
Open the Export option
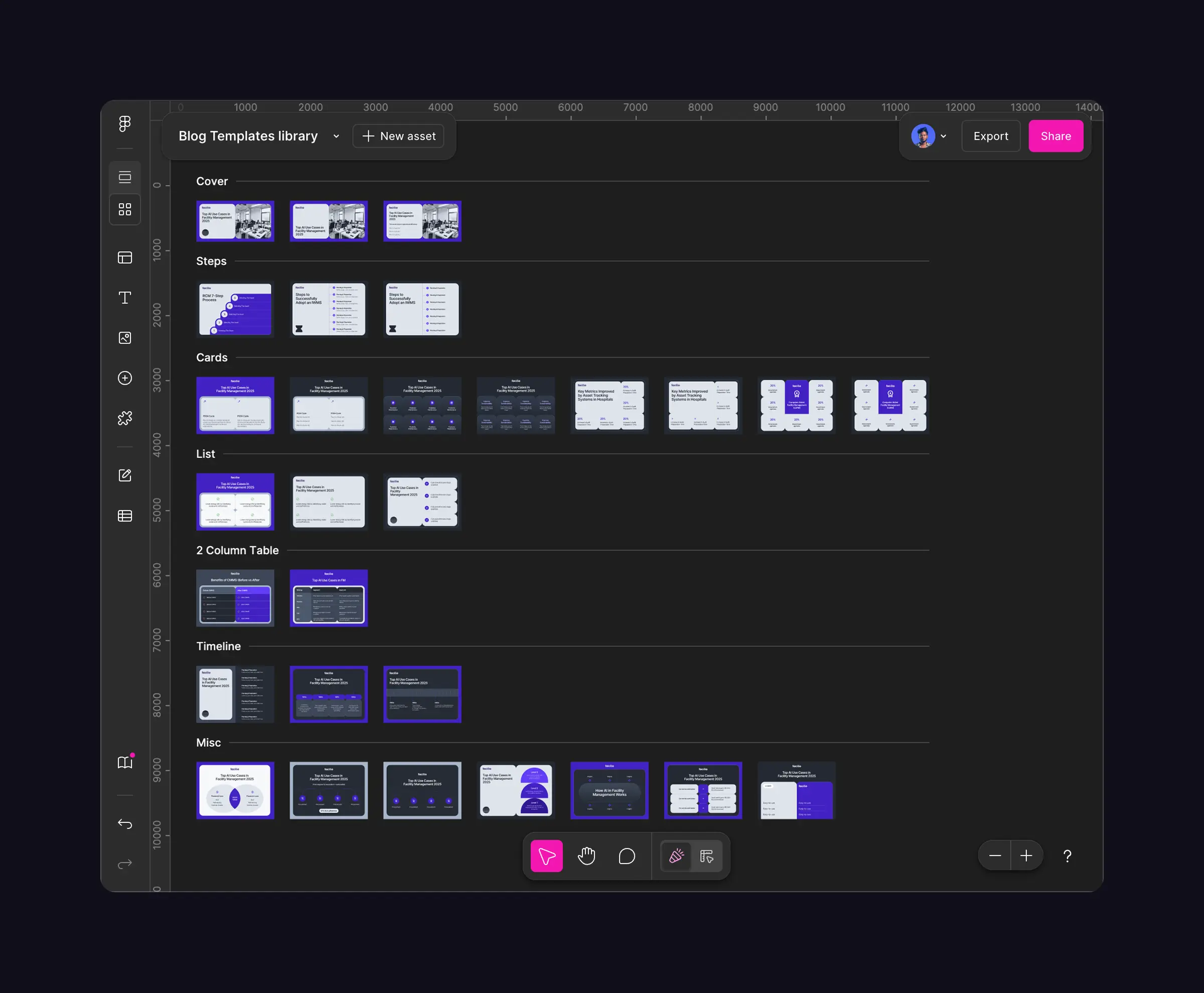tap(991, 136)
